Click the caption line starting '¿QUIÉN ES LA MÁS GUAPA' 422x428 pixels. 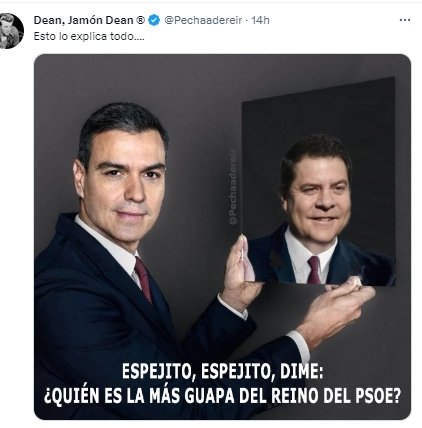coord(222,395)
